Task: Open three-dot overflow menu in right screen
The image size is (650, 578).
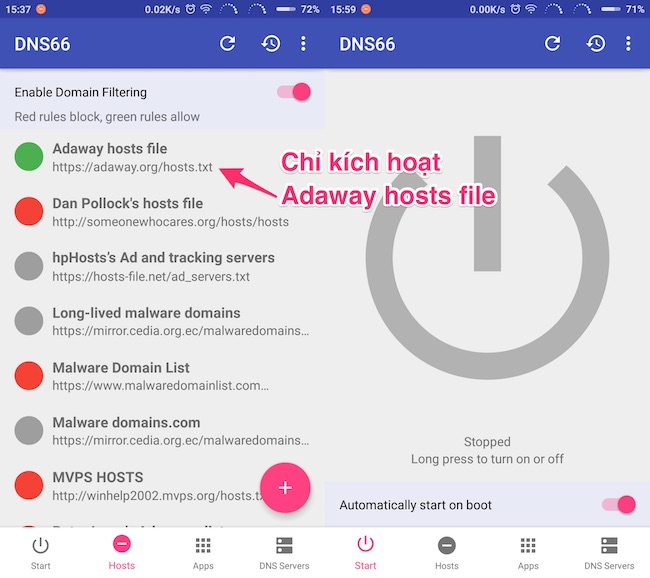Action: click(628, 43)
